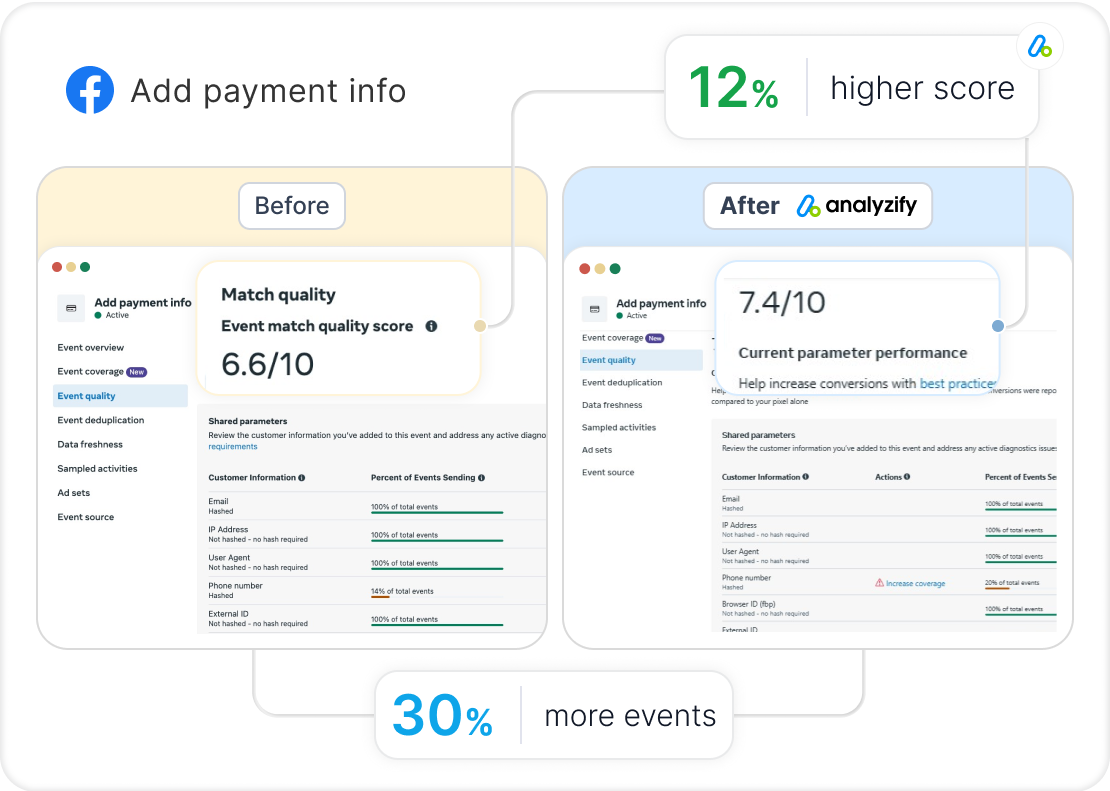Open Sampled activities in the Before panel
The height and width of the screenshot is (791, 1110).
point(97,469)
